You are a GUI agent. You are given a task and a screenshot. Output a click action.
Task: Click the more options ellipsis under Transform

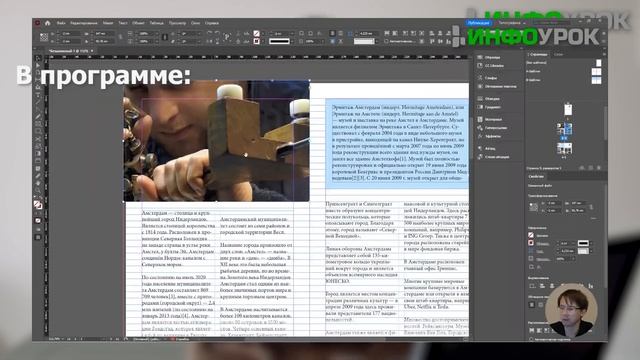tap(593, 219)
